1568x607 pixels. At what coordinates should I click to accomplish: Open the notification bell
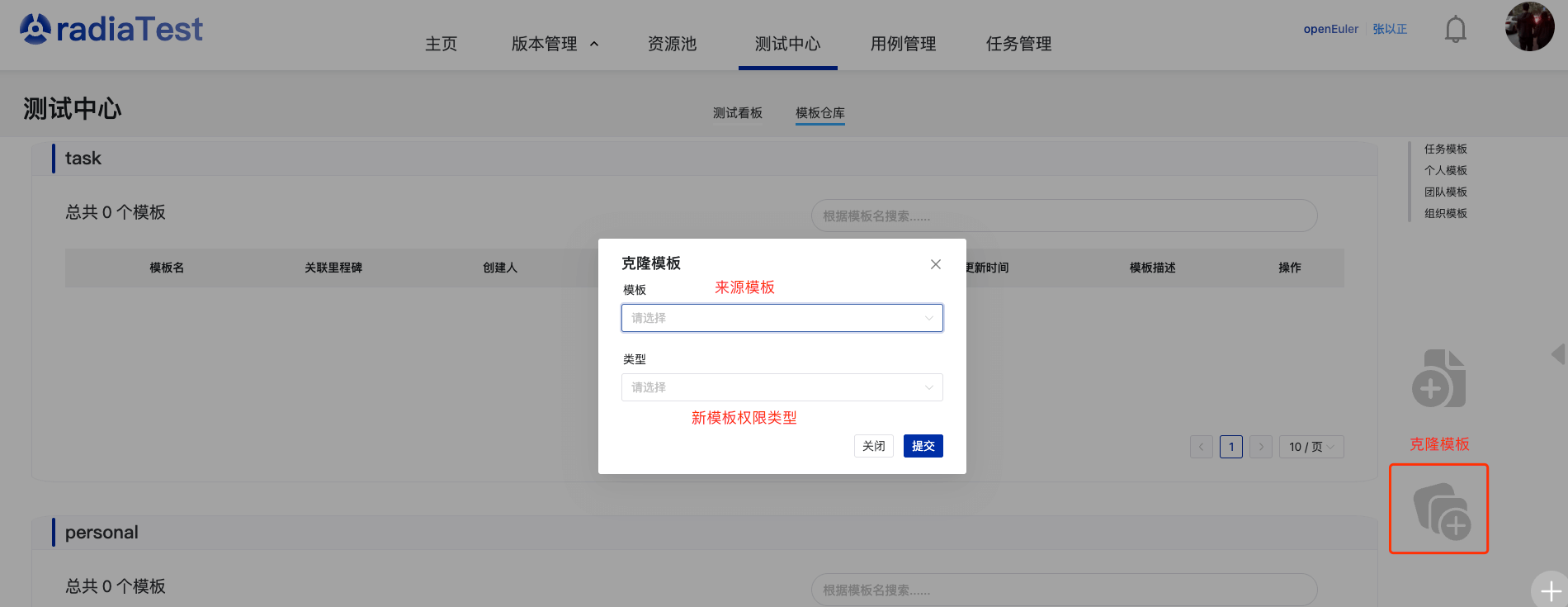pos(1455,30)
